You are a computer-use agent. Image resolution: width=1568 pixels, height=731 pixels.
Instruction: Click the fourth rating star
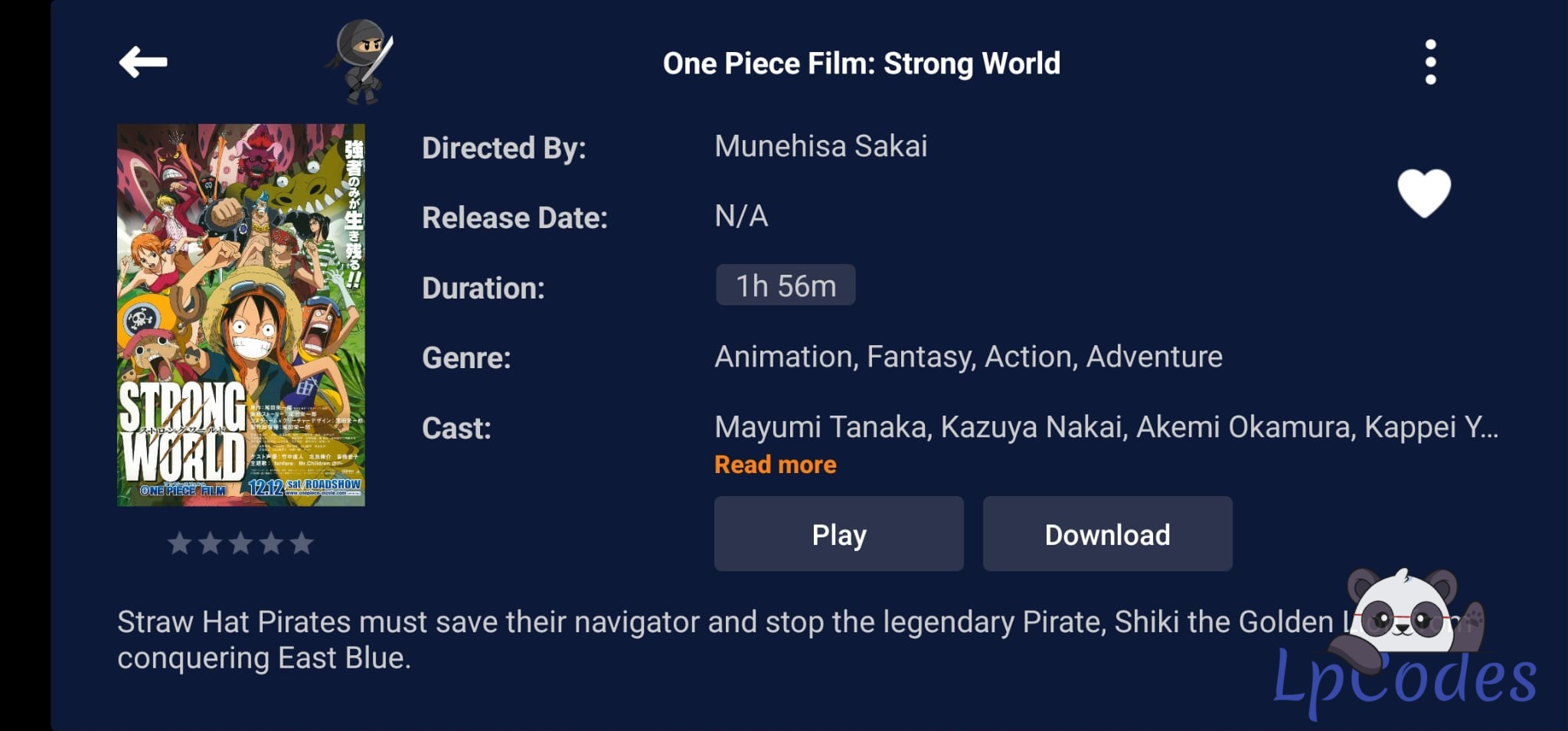(x=271, y=543)
